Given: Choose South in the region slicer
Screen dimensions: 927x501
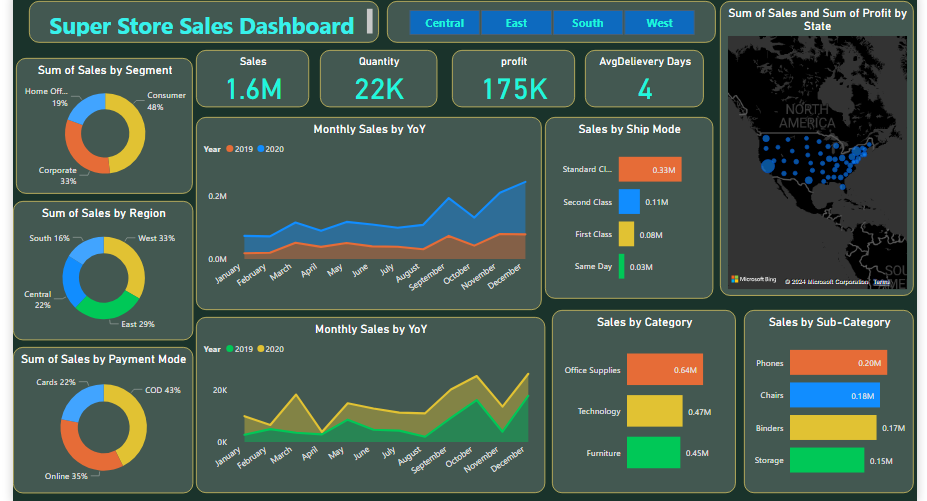Looking at the screenshot, I should pos(587,23).
